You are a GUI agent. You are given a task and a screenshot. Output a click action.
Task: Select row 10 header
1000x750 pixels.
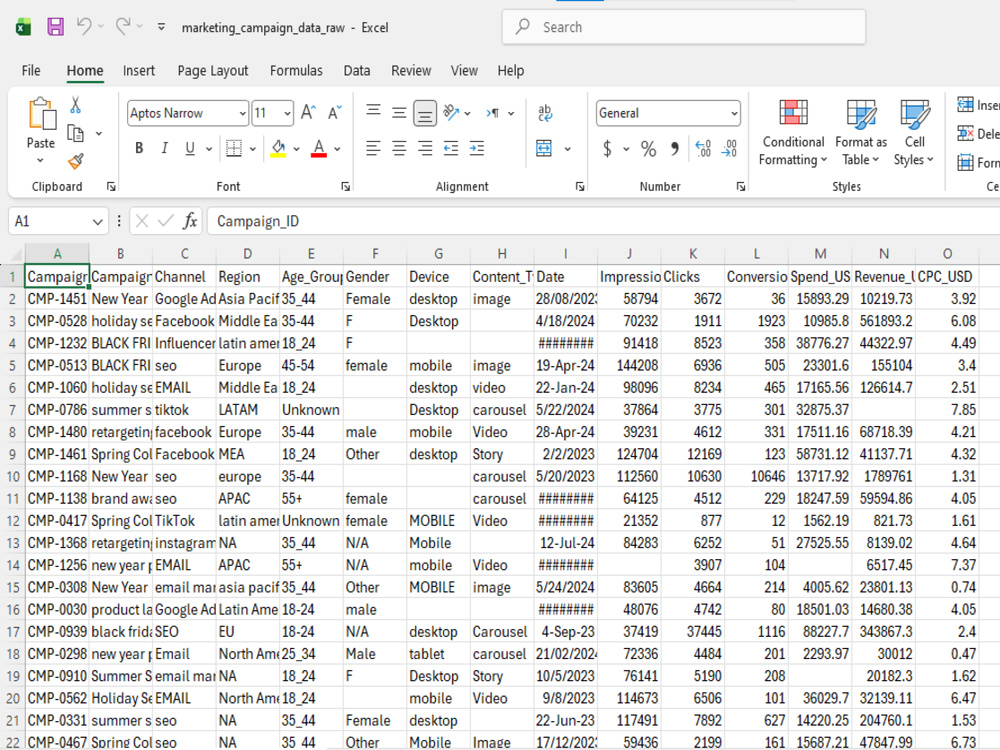click(12, 476)
